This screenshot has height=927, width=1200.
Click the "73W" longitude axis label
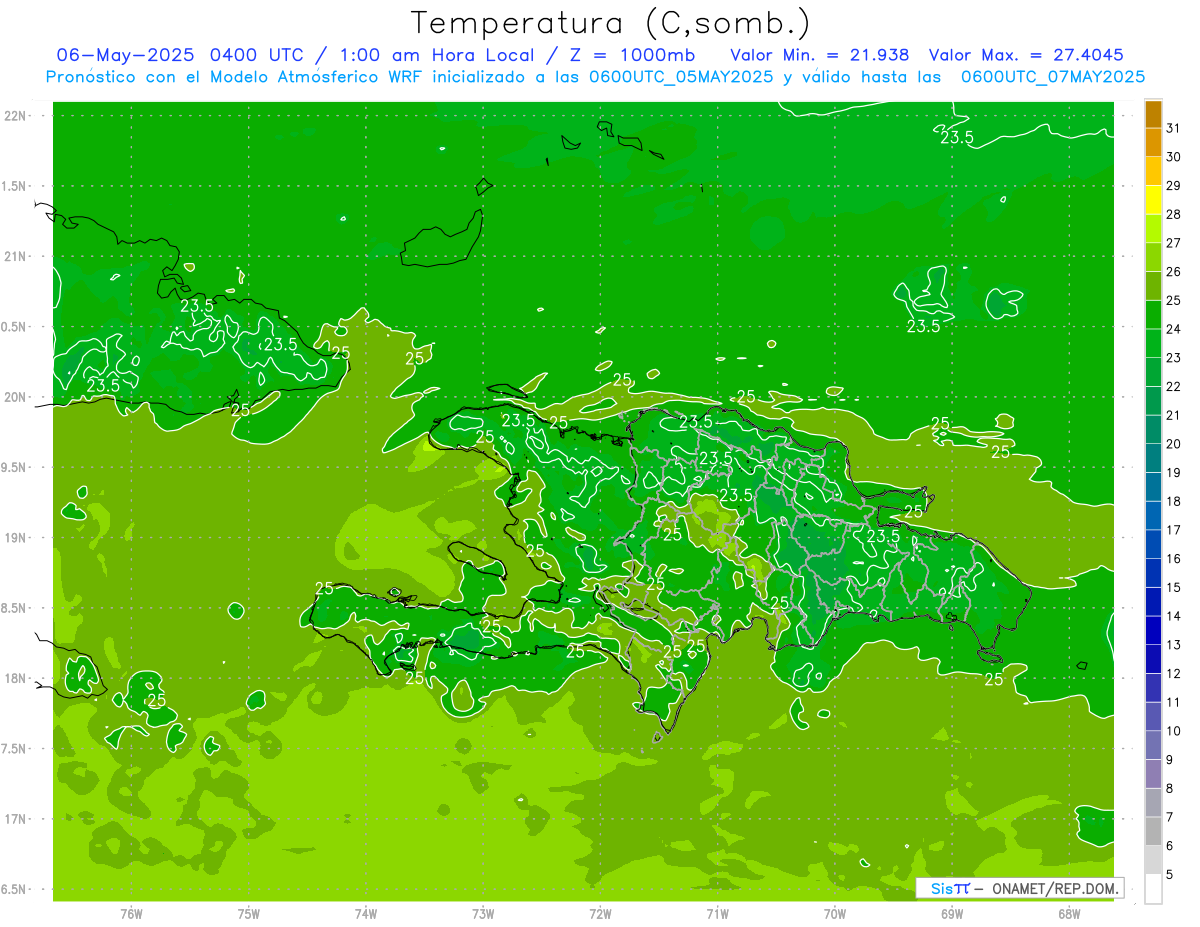(x=483, y=913)
